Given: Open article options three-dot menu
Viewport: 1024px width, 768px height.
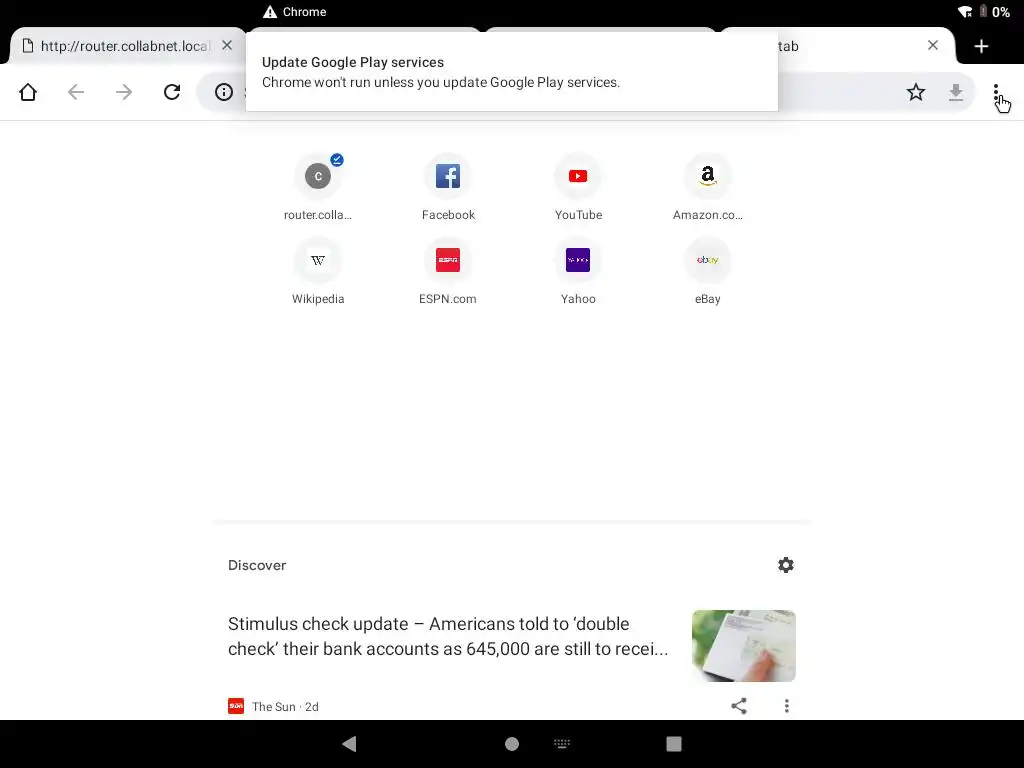Looking at the screenshot, I should [787, 706].
